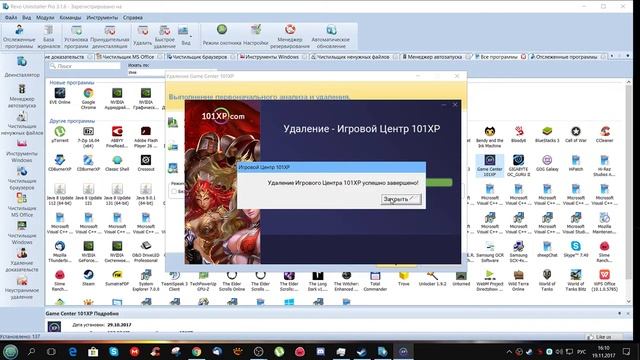Screen dimensions: 640x360
Task: Open the Инструменты menu
Action: click(x=102, y=18)
